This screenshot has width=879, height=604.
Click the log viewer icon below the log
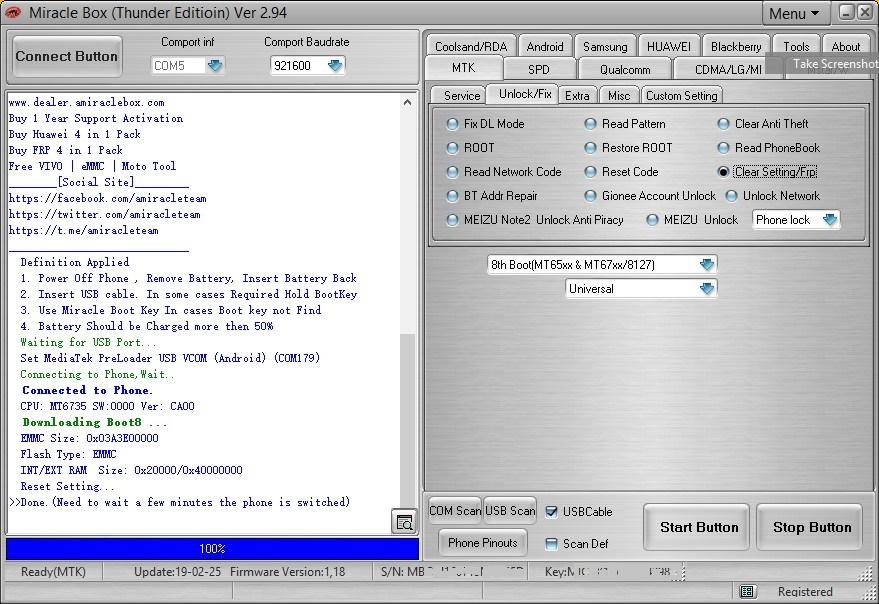404,522
